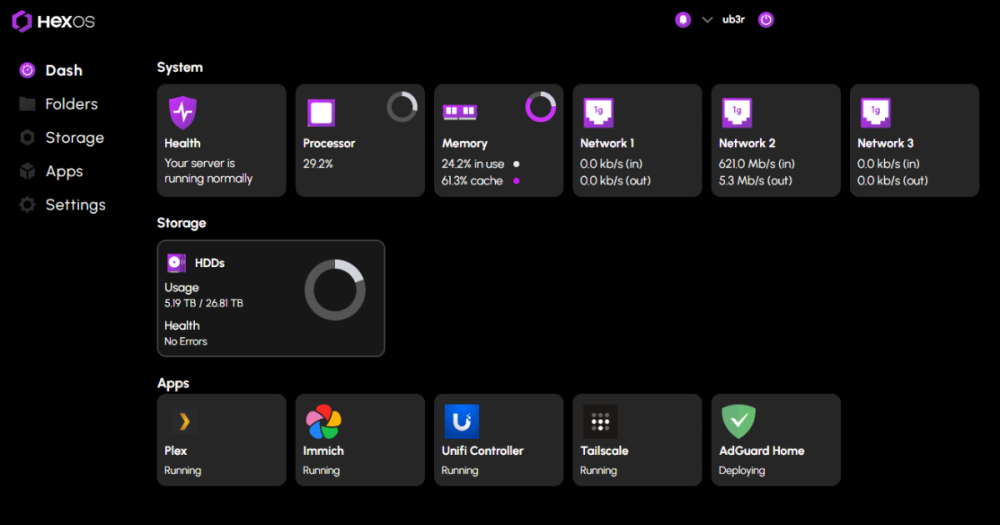The height and width of the screenshot is (525, 1000).
Task: Open the Dash menu item
Action: pyautogui.click(x=63, y=71)
